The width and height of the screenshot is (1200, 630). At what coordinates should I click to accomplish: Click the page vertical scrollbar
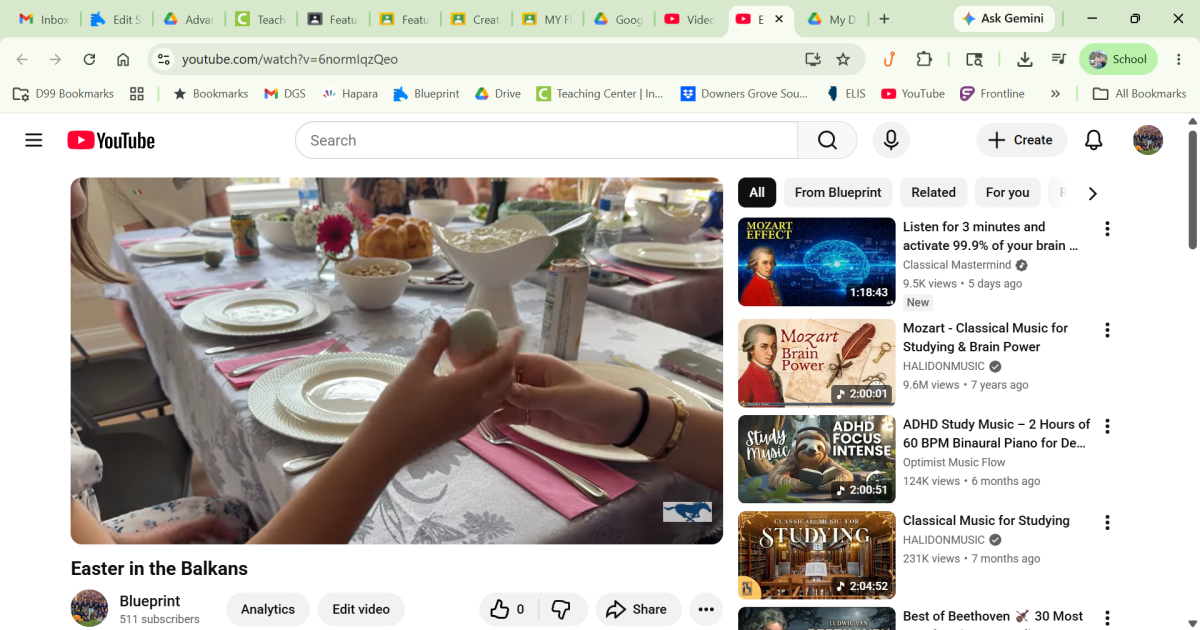click(x=1192, y=190)
